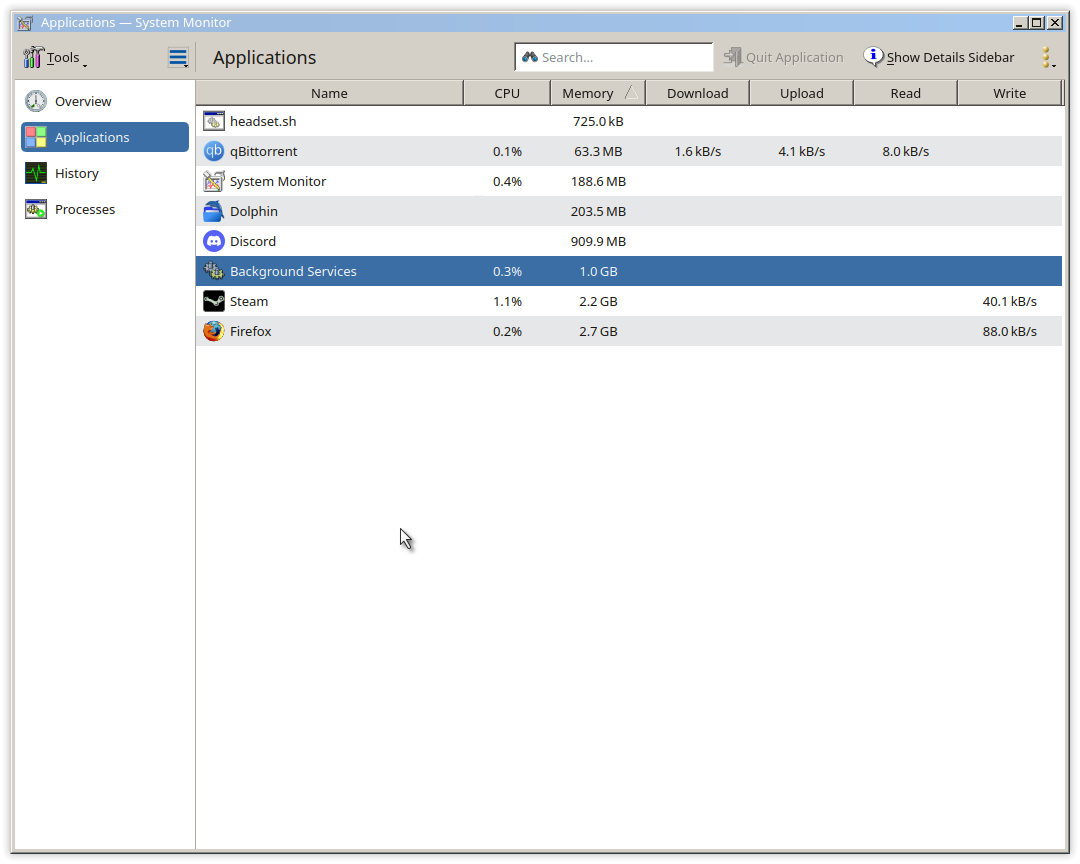Select the Background Services row name
The height and width of the screenshot is (864, 1080).
[293, 271]
